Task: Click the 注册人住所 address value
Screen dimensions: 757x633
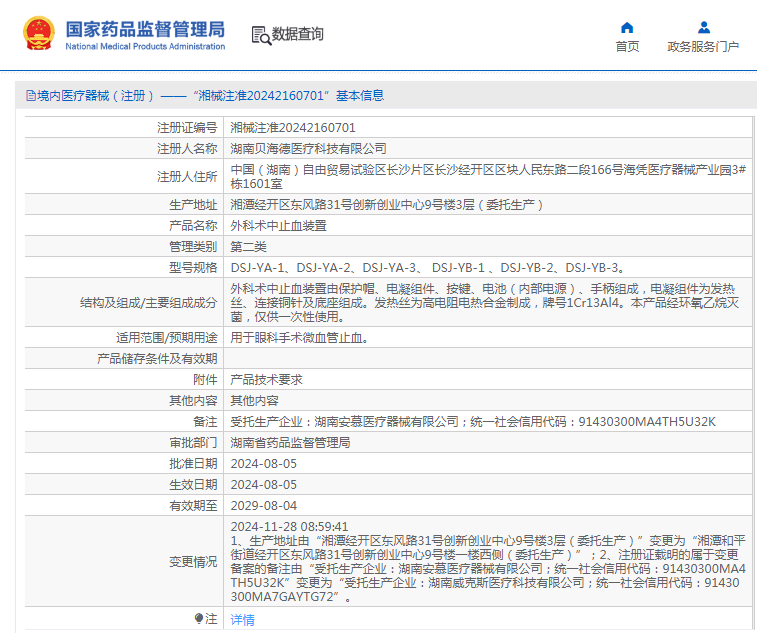Action: click(x=488, y=177)
